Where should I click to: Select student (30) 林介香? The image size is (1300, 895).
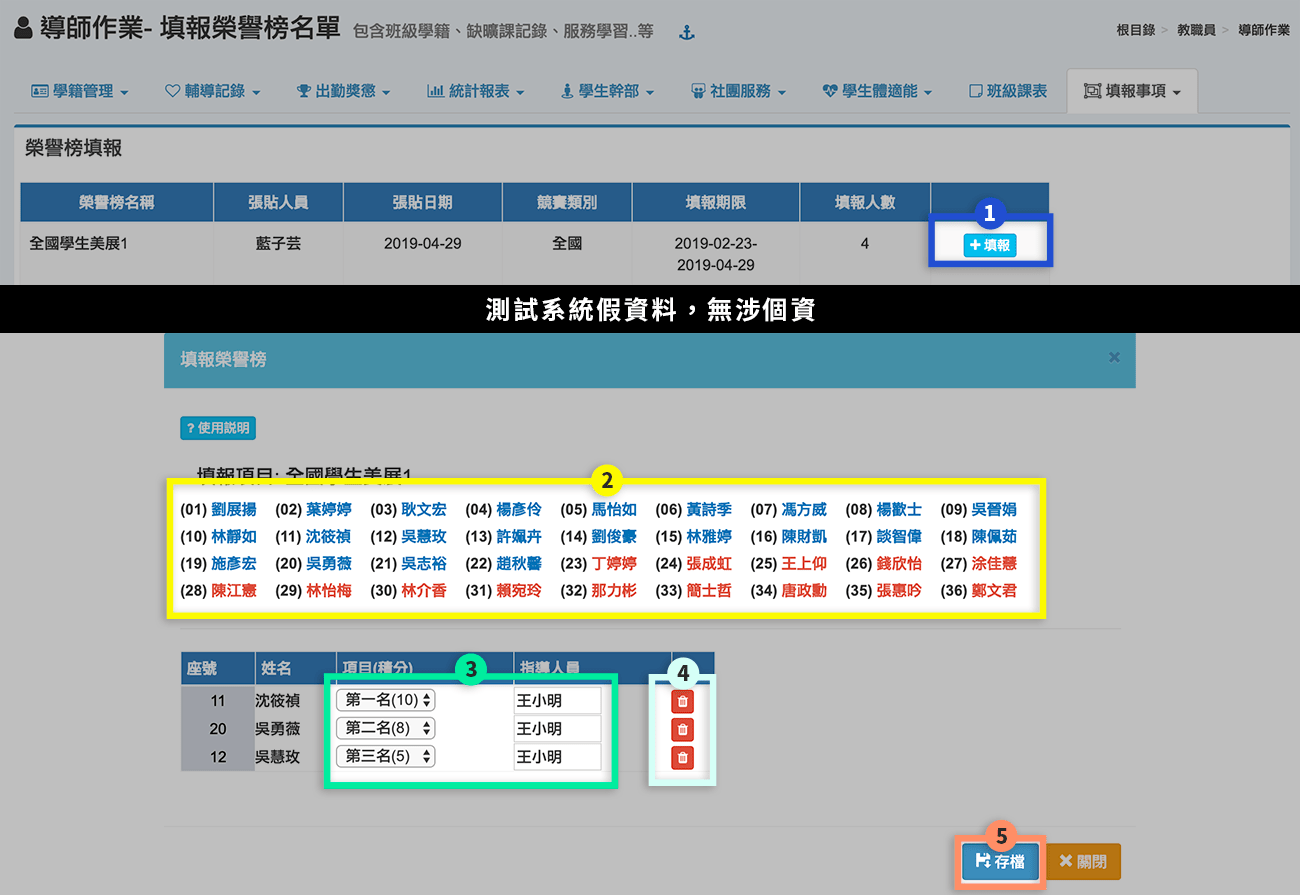[424, 590]
